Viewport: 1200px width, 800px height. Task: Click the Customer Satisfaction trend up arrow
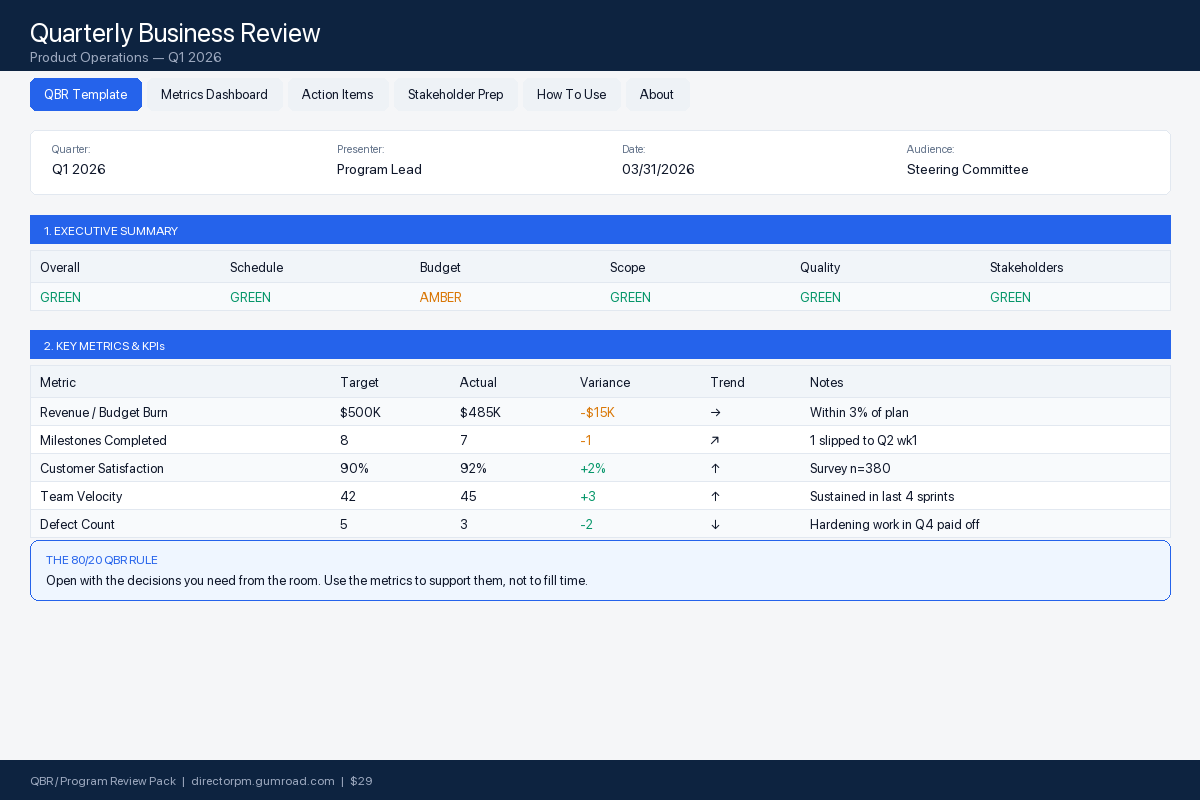[x=715, y=468]
